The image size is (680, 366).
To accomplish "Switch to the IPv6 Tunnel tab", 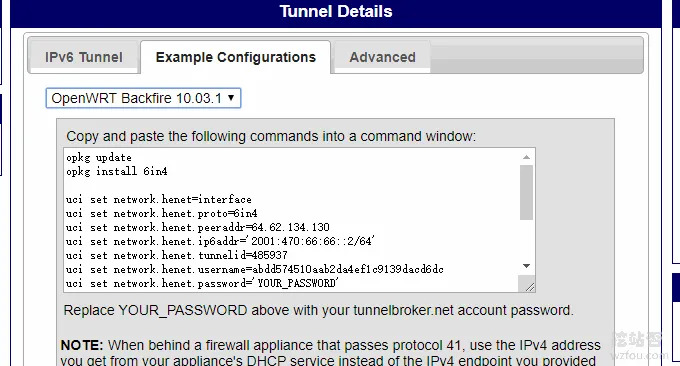I will point(84,57).
